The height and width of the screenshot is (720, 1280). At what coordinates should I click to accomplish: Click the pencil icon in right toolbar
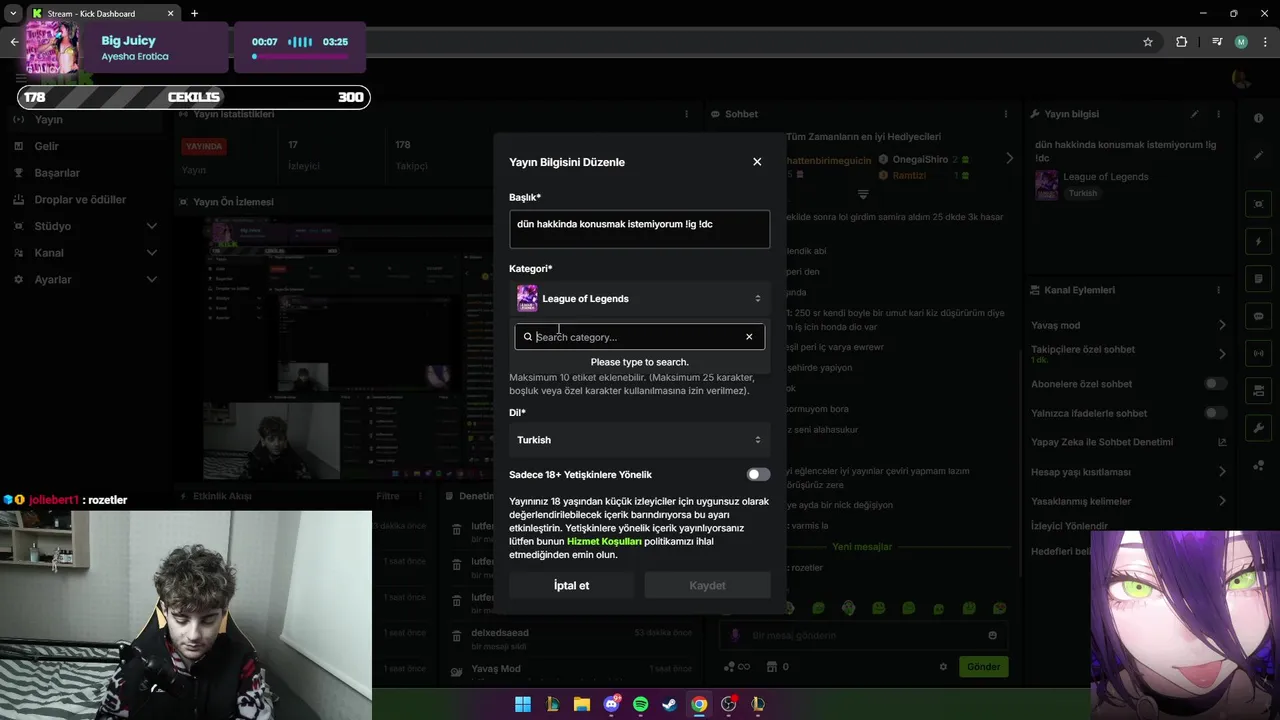[1259, 155]
